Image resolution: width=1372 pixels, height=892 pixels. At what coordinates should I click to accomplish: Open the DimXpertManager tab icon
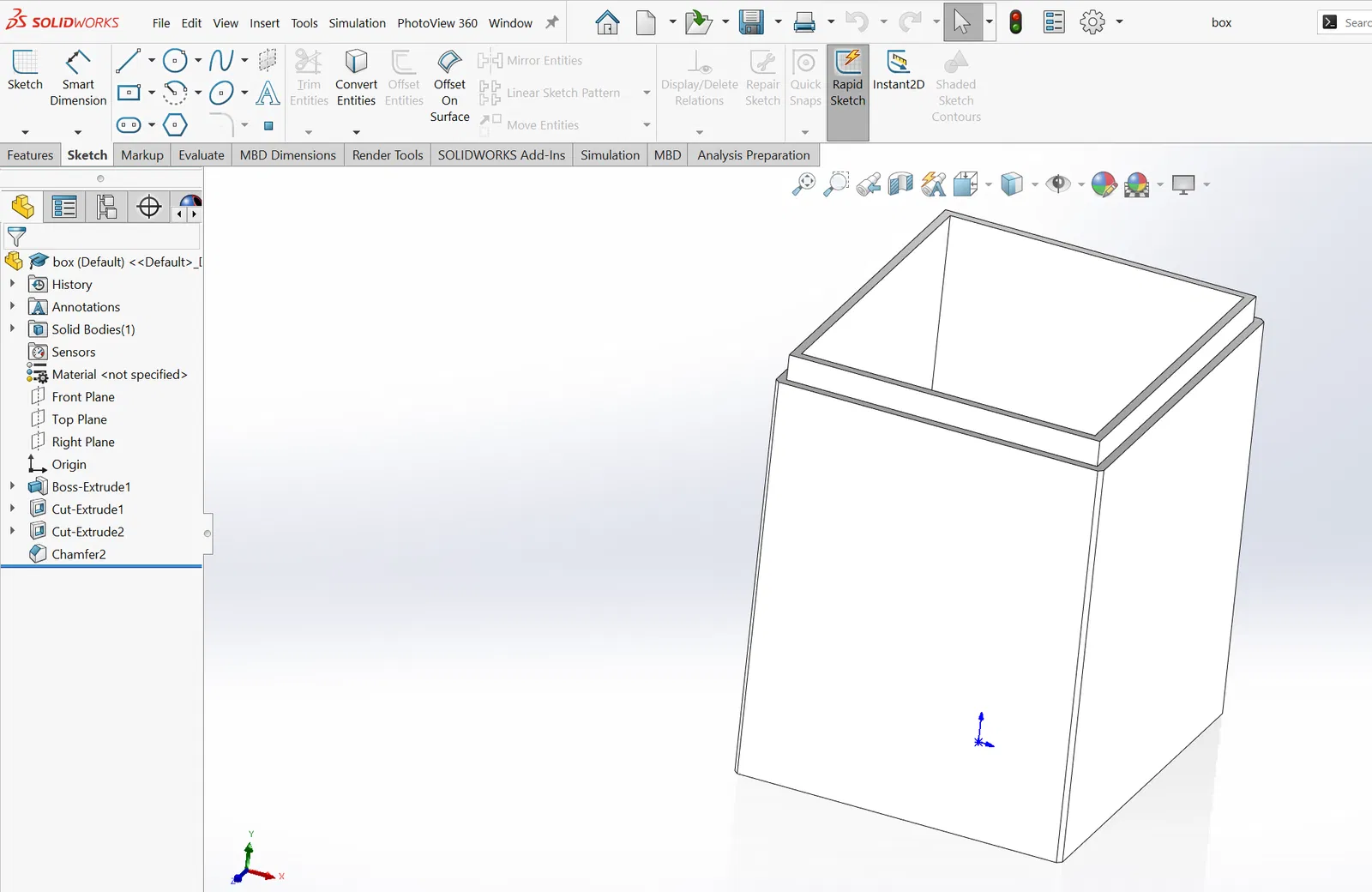click(x=149, y=207)
